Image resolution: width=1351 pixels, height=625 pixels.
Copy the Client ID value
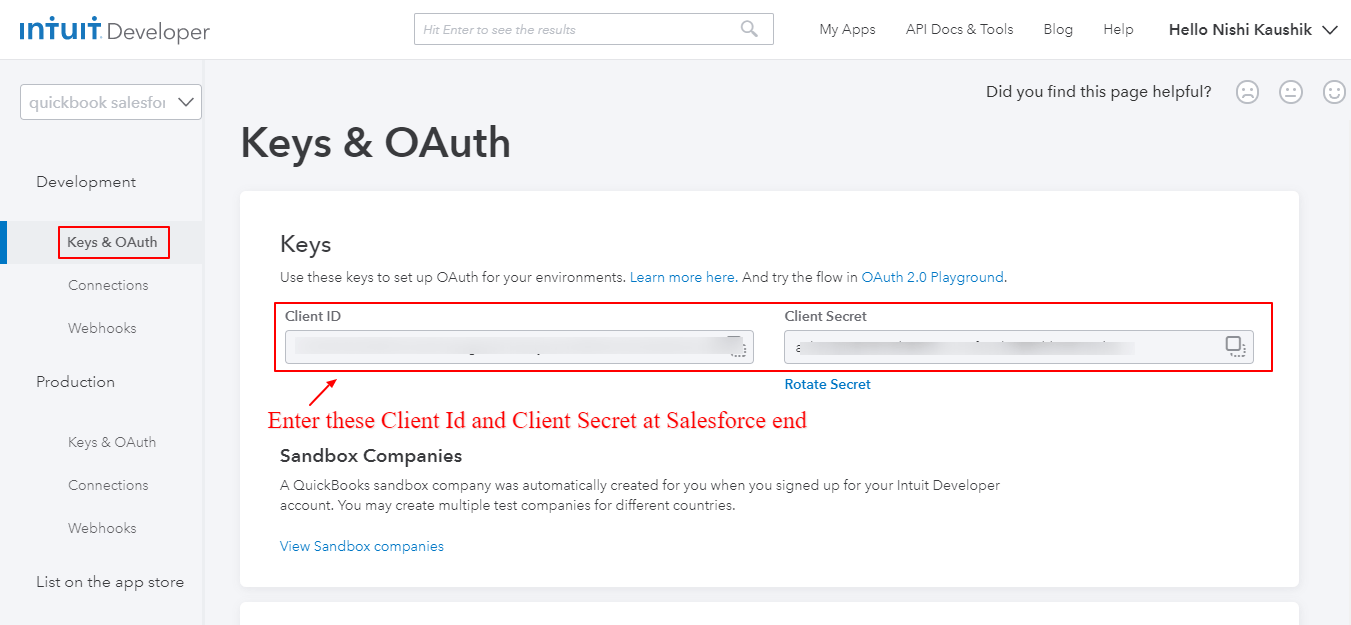[x=737, y=346]
